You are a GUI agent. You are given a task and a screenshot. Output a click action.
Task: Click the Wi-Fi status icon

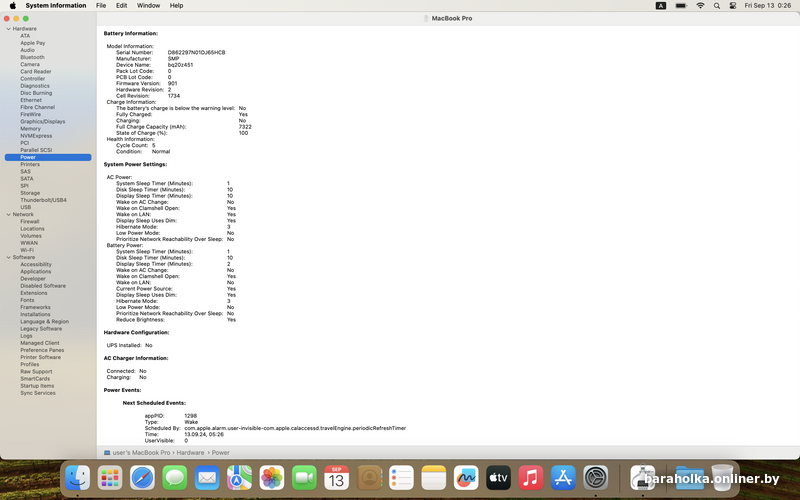pos(700,6)
